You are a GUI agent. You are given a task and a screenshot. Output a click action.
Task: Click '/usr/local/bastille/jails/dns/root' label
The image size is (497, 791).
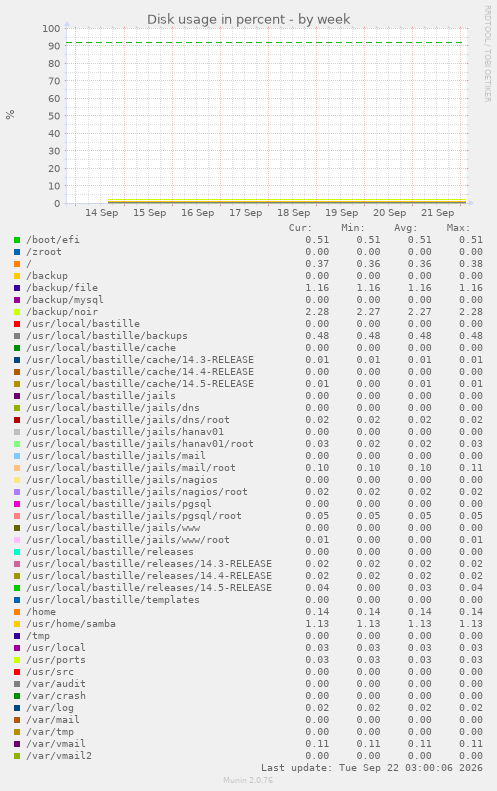point(128,420)
